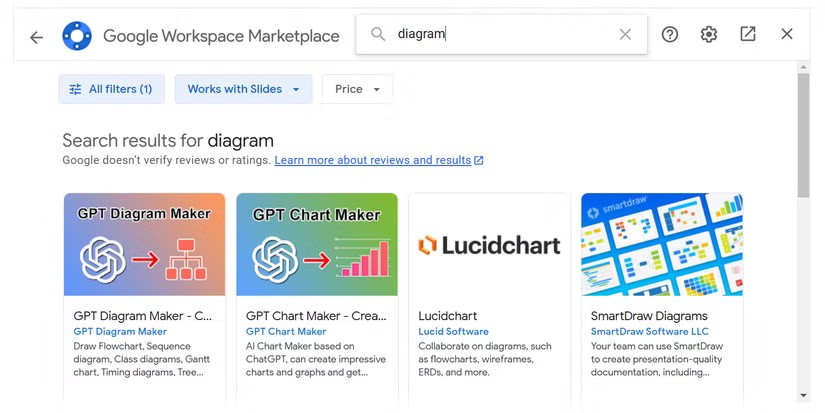Click the SmartDraw Software LLC developer link
825x413 pixels.
(x=649, y=331)
